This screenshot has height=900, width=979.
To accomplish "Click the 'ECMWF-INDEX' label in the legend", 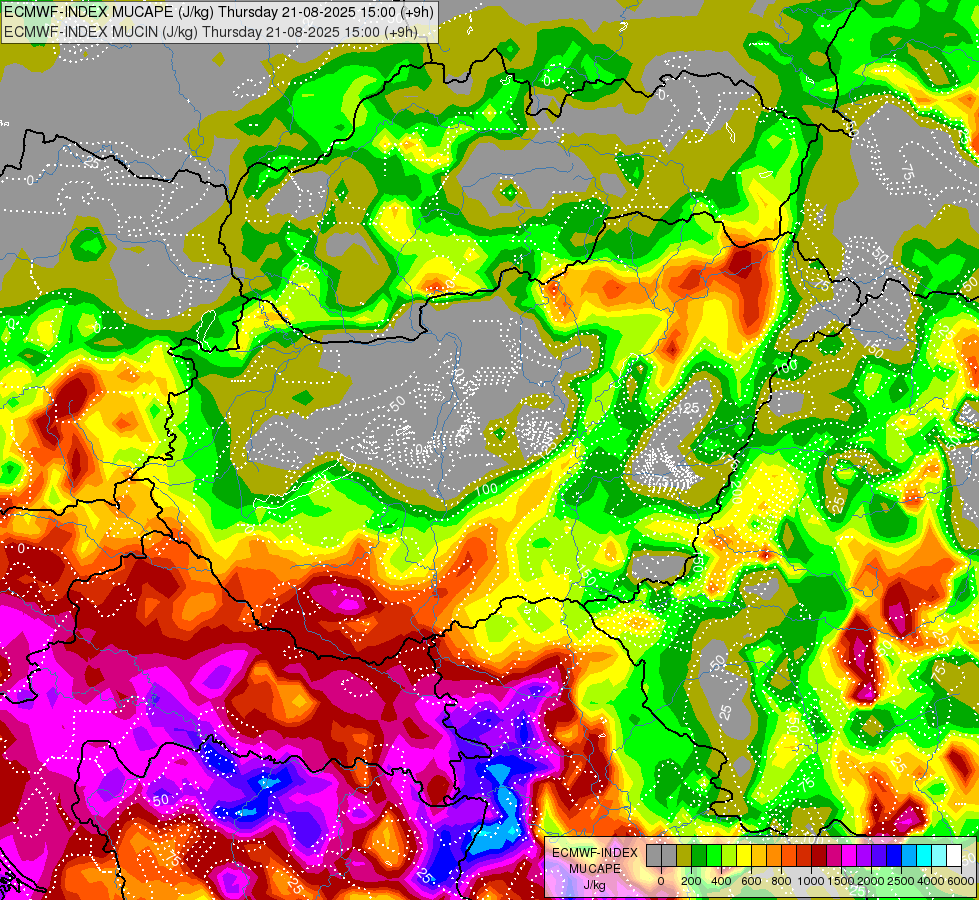I will point(595,853).
